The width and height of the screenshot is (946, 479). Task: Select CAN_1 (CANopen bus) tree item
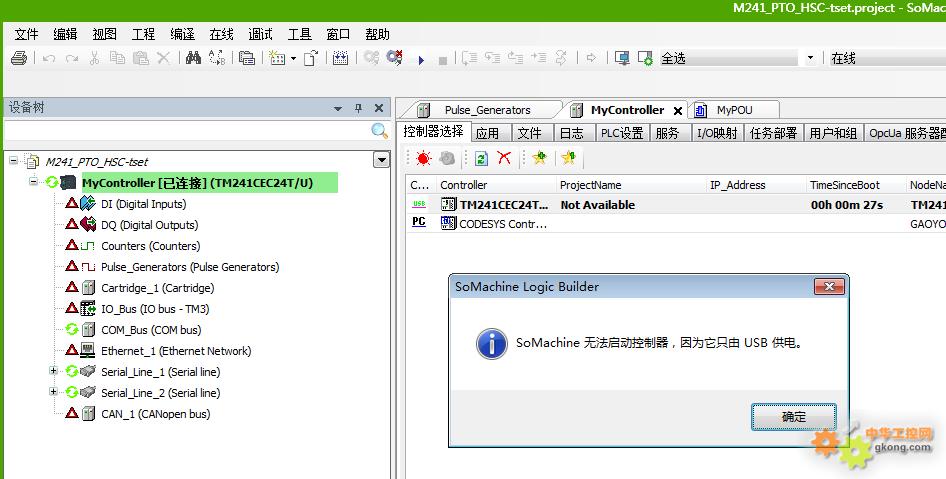coord(156,414)
